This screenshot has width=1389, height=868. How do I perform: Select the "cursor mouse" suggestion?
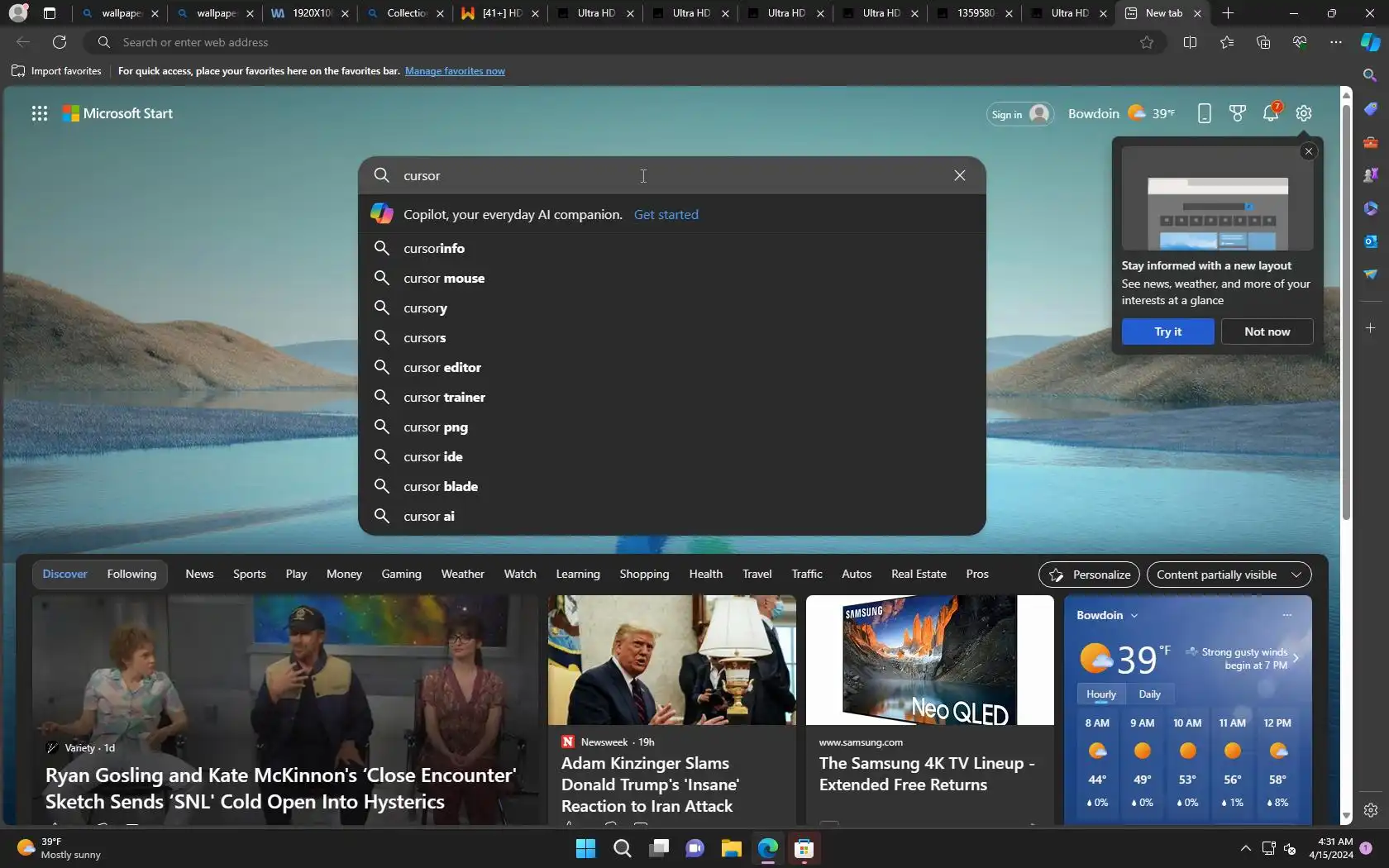point(671,278)
